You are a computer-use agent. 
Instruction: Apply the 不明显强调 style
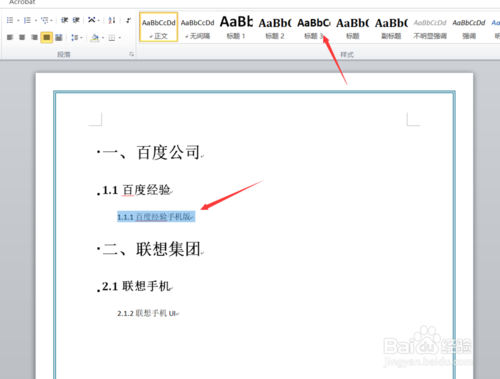pyautogui.click(x=430, y=27)
